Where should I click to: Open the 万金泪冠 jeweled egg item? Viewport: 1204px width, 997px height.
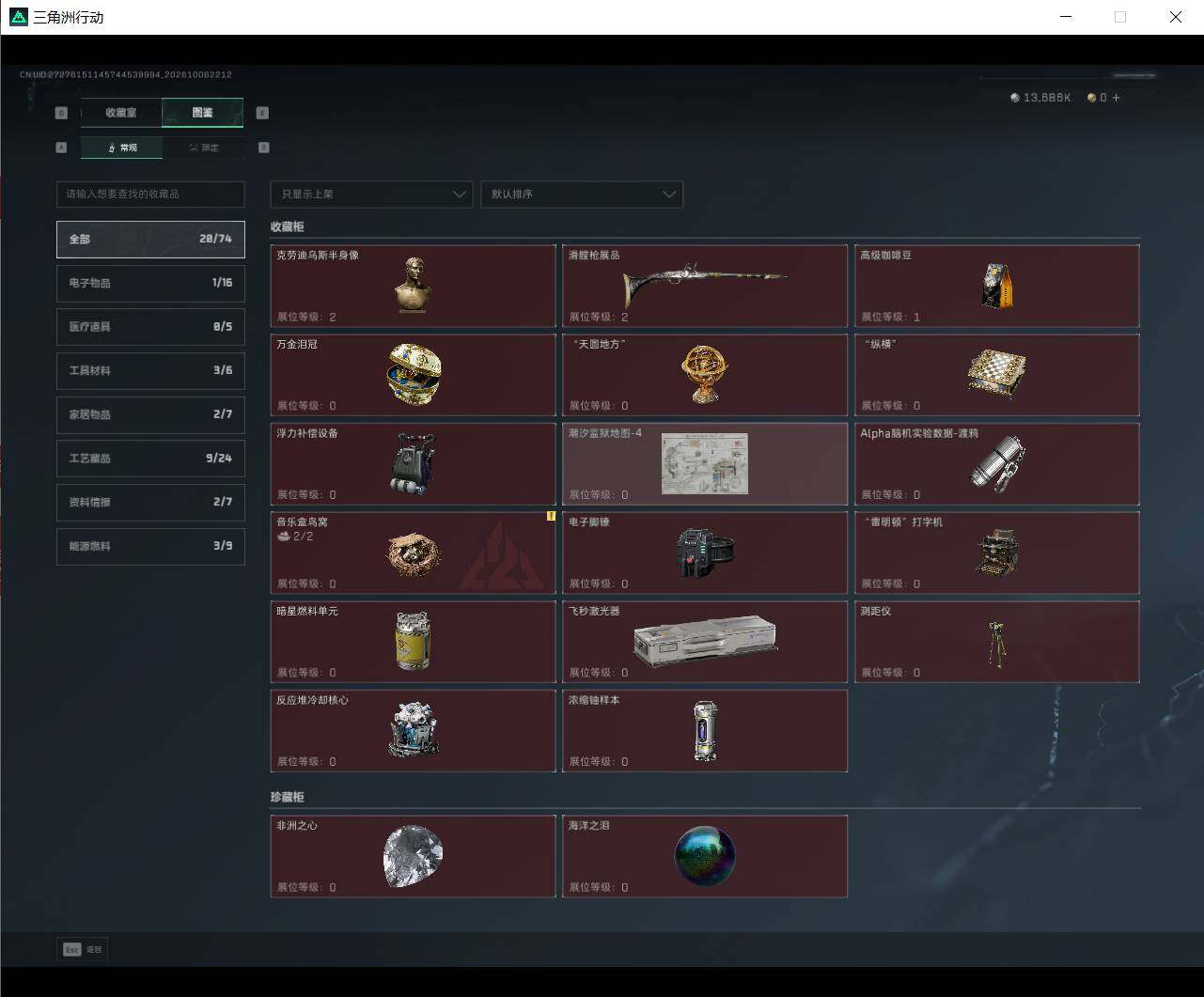[x=413, y=375]
